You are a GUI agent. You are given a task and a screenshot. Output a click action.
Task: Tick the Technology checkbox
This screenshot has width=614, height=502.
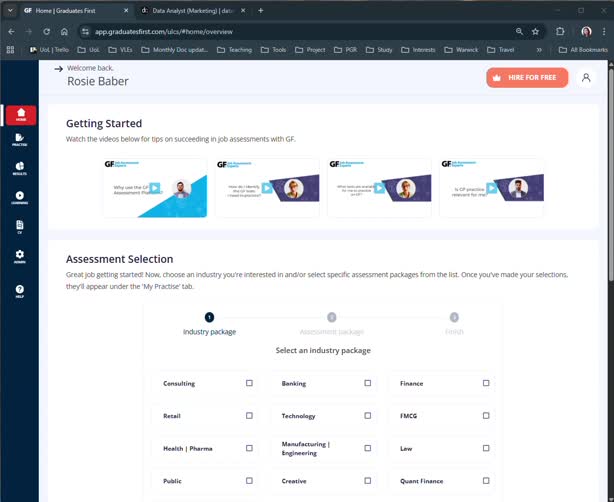[x=368, y=415]
